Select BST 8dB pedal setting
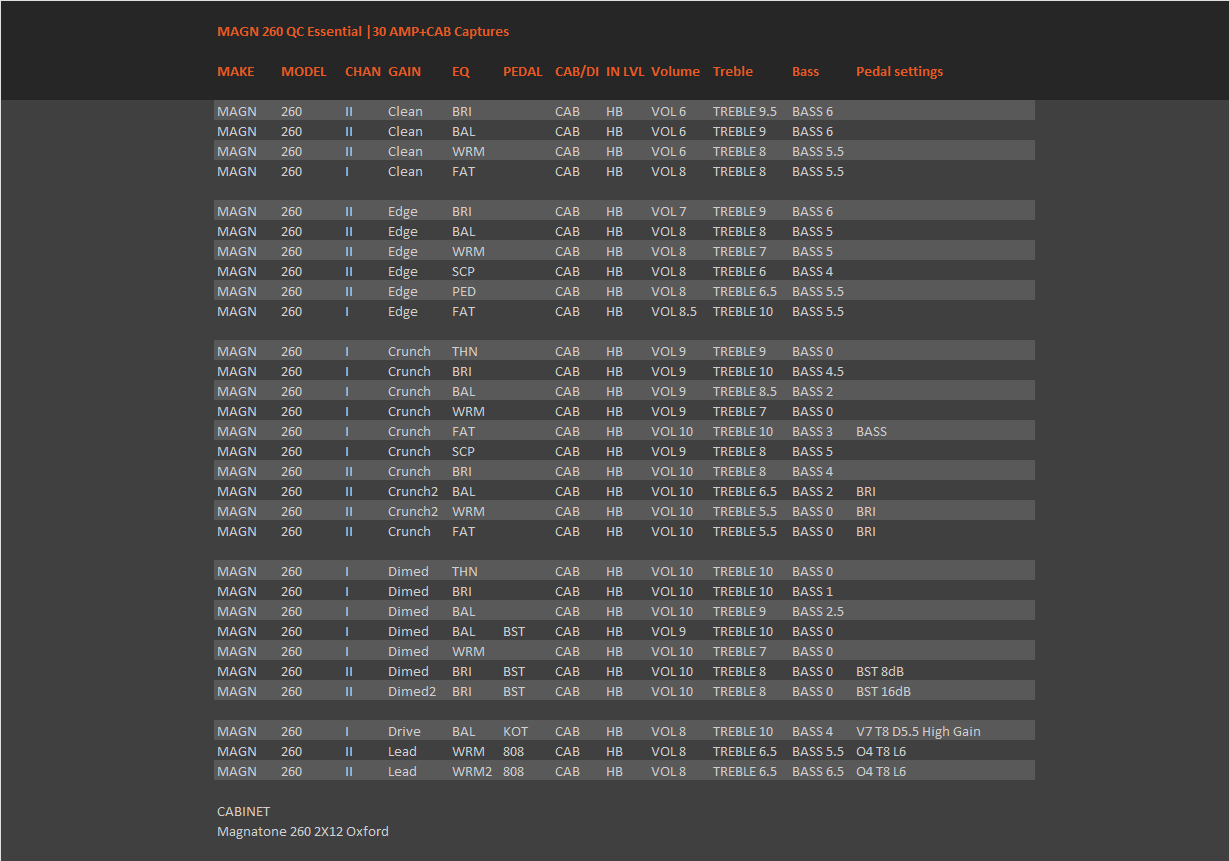This screenshot has height=861, width=1229. [880, 672]
